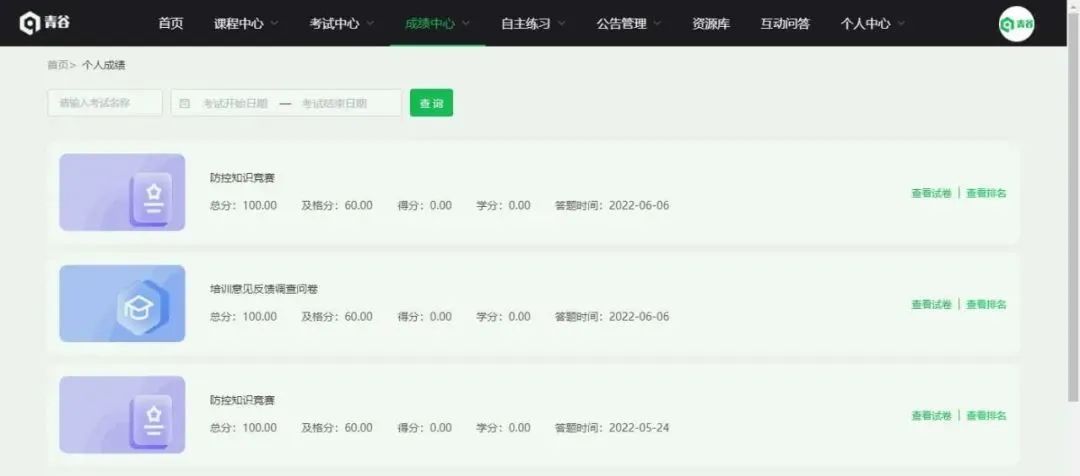Click 查看试卷 for the first 防控知识竞赛

coord(931,193)
